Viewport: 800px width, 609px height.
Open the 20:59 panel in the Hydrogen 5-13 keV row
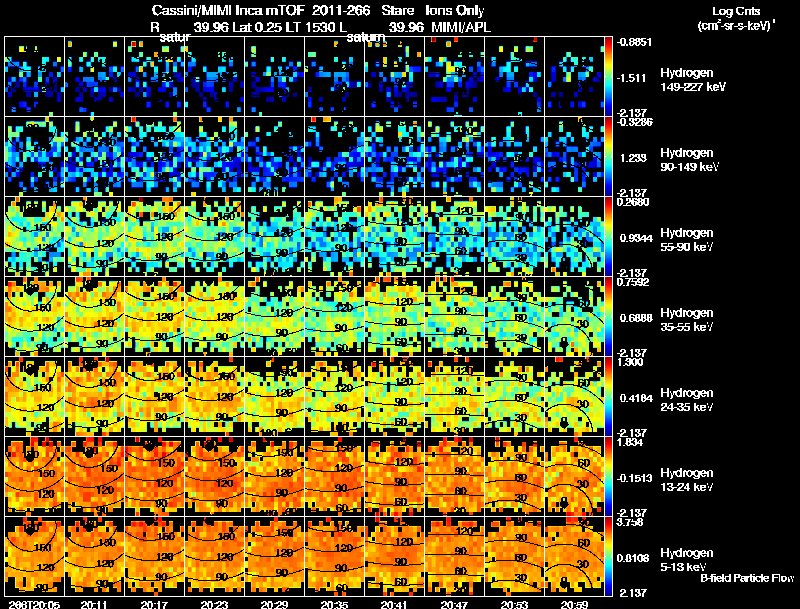574,557
